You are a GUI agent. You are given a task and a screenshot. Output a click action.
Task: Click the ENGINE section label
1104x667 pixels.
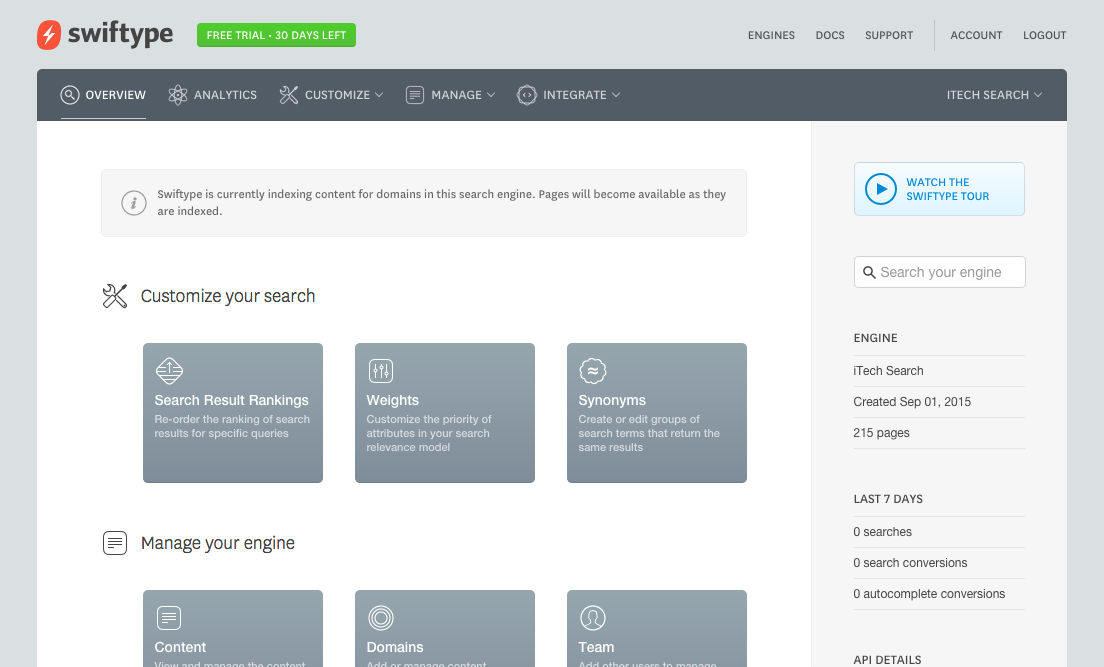point(875,338)
